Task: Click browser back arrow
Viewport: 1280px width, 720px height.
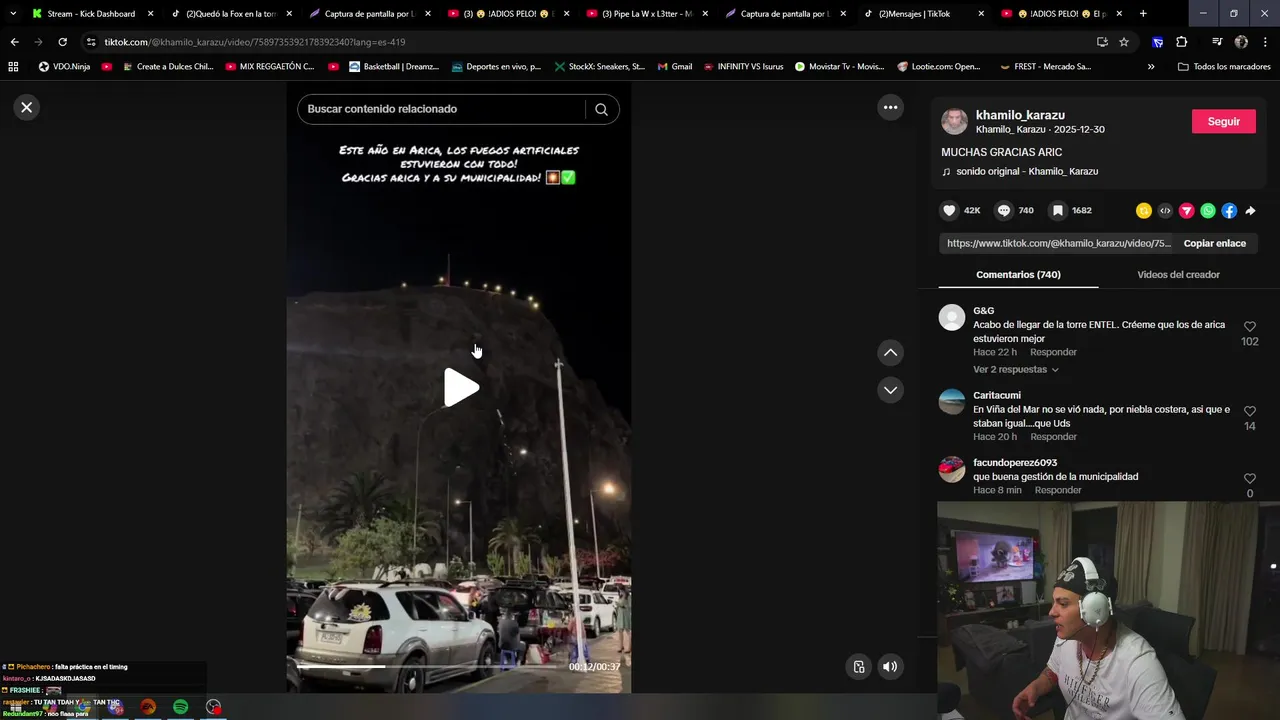Action: point(14,42)
